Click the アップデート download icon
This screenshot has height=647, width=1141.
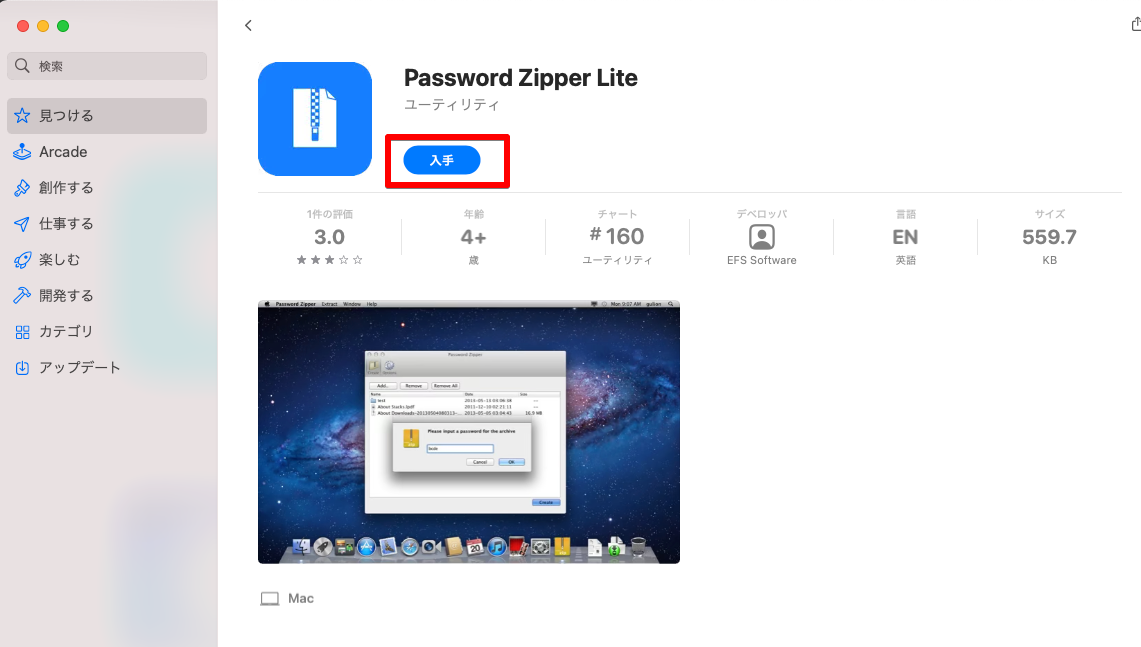click(23, 368)
